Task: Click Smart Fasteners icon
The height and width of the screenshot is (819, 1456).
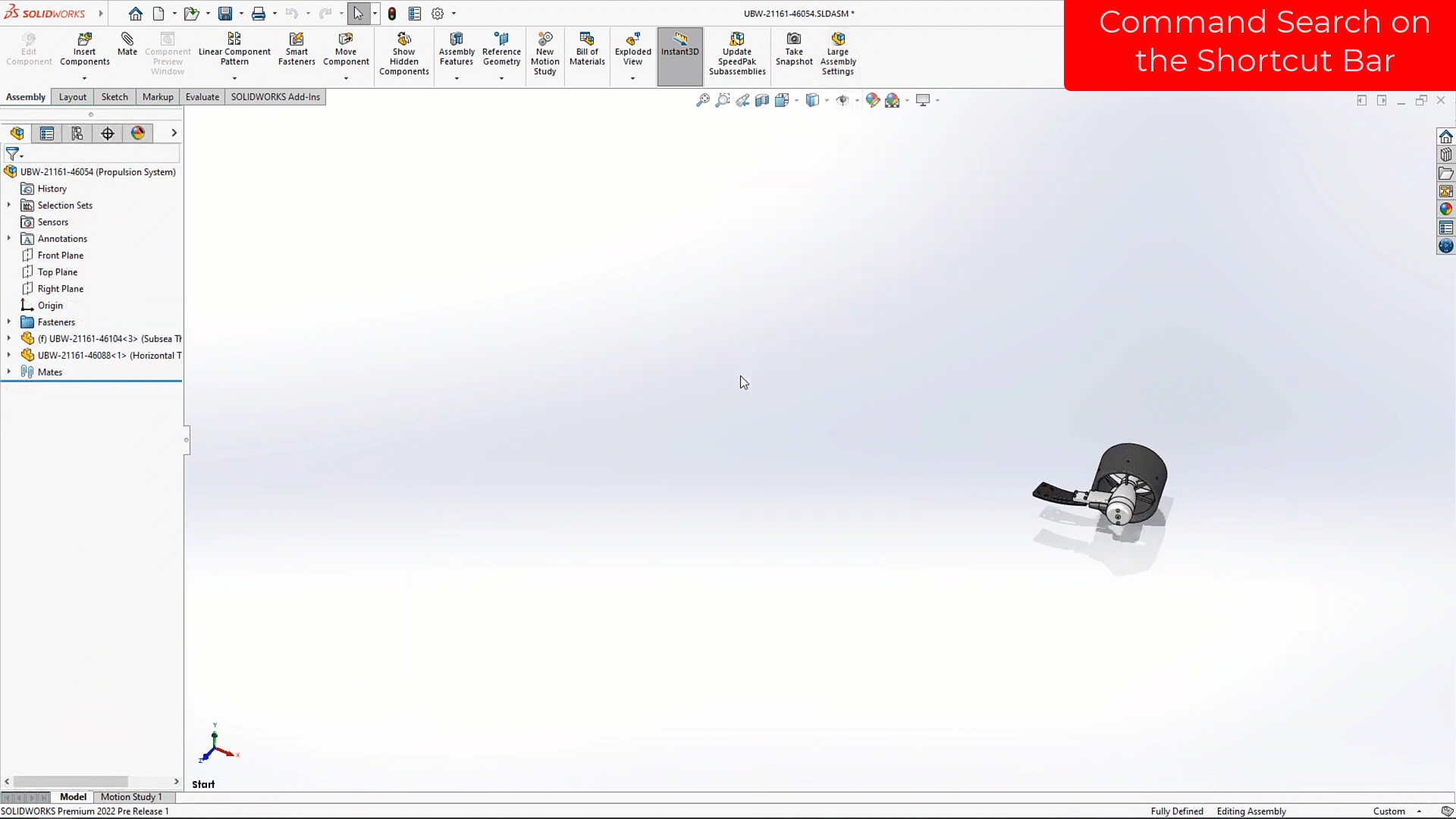Action: [x=297, y=49]
